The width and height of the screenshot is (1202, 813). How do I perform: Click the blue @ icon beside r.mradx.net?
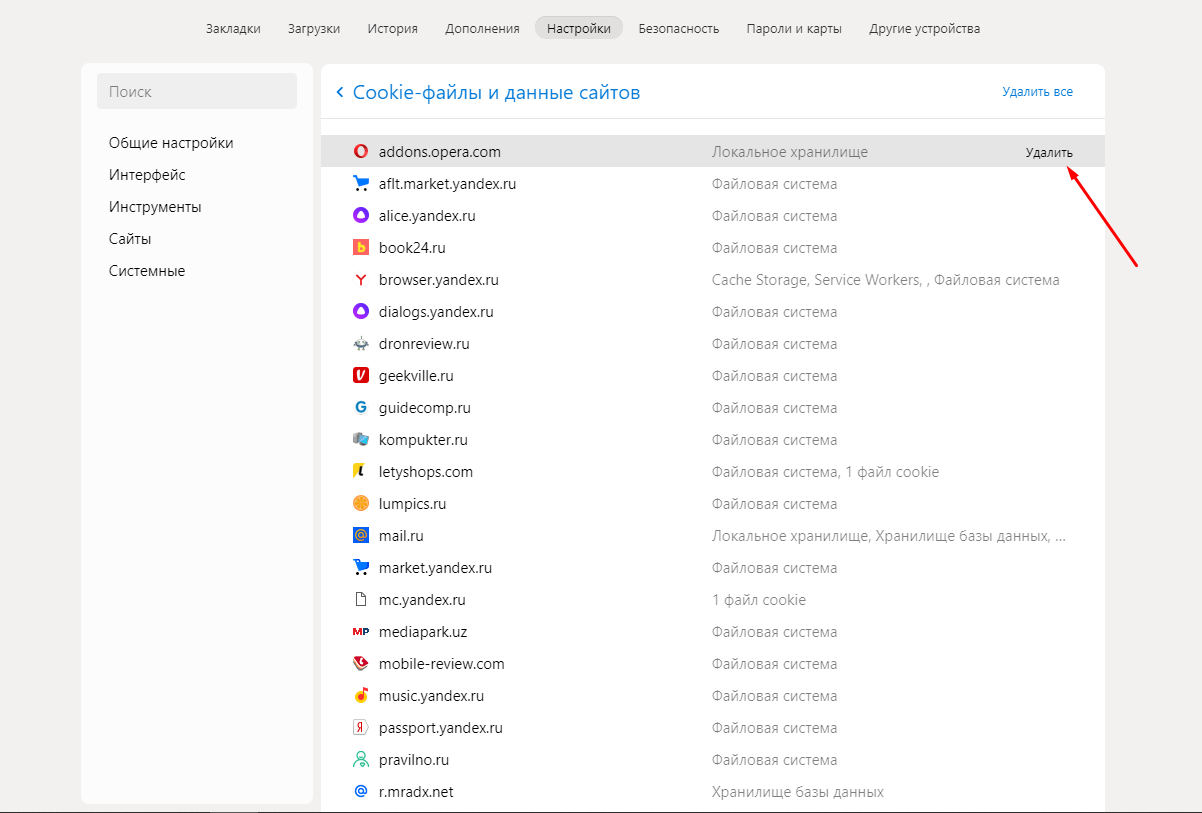pyautogui.click(x=361, y=792)
